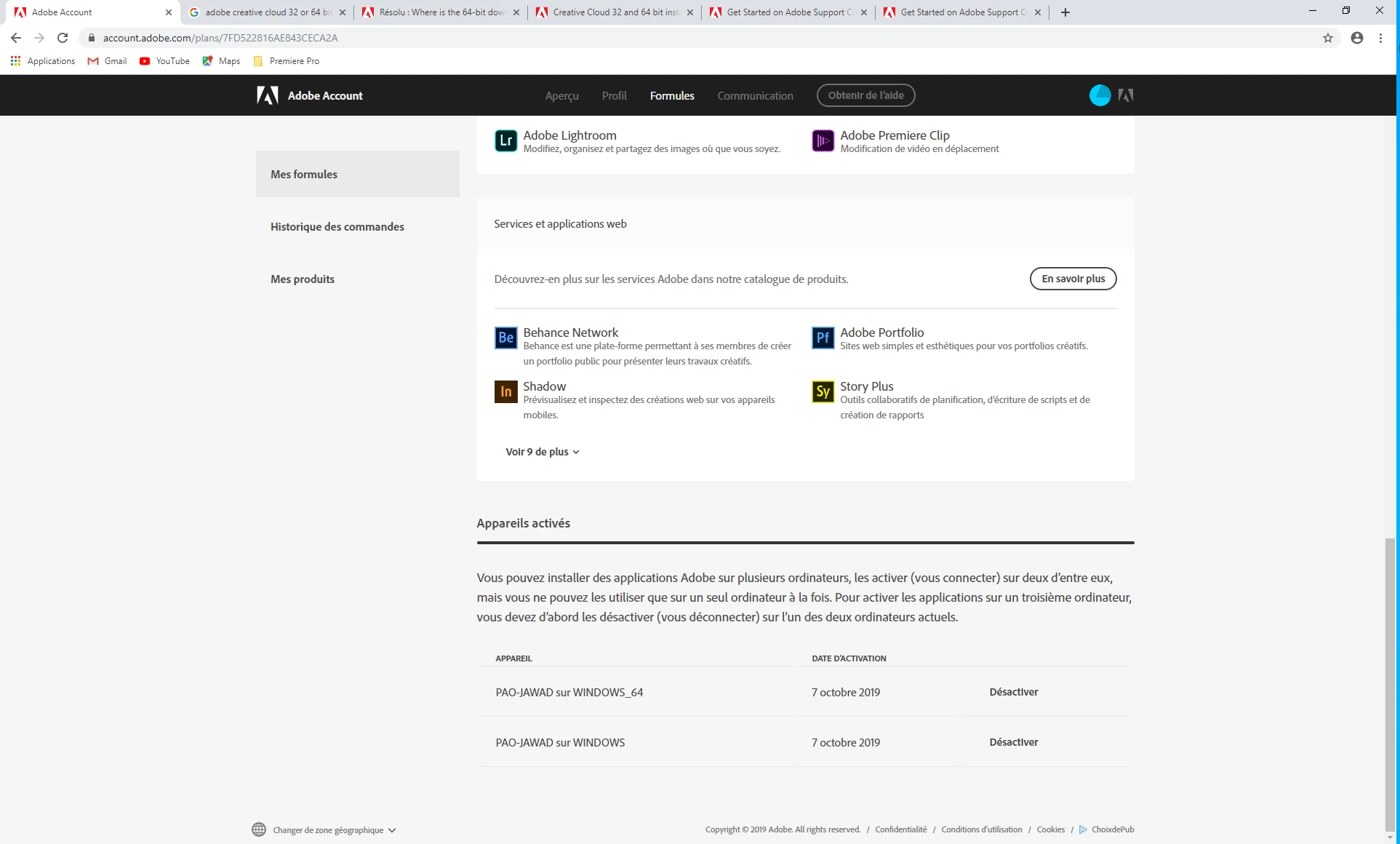Click the Obtenir de l'aide button
The width and height of the screenshot is (1400, 844).
[865, 95]
